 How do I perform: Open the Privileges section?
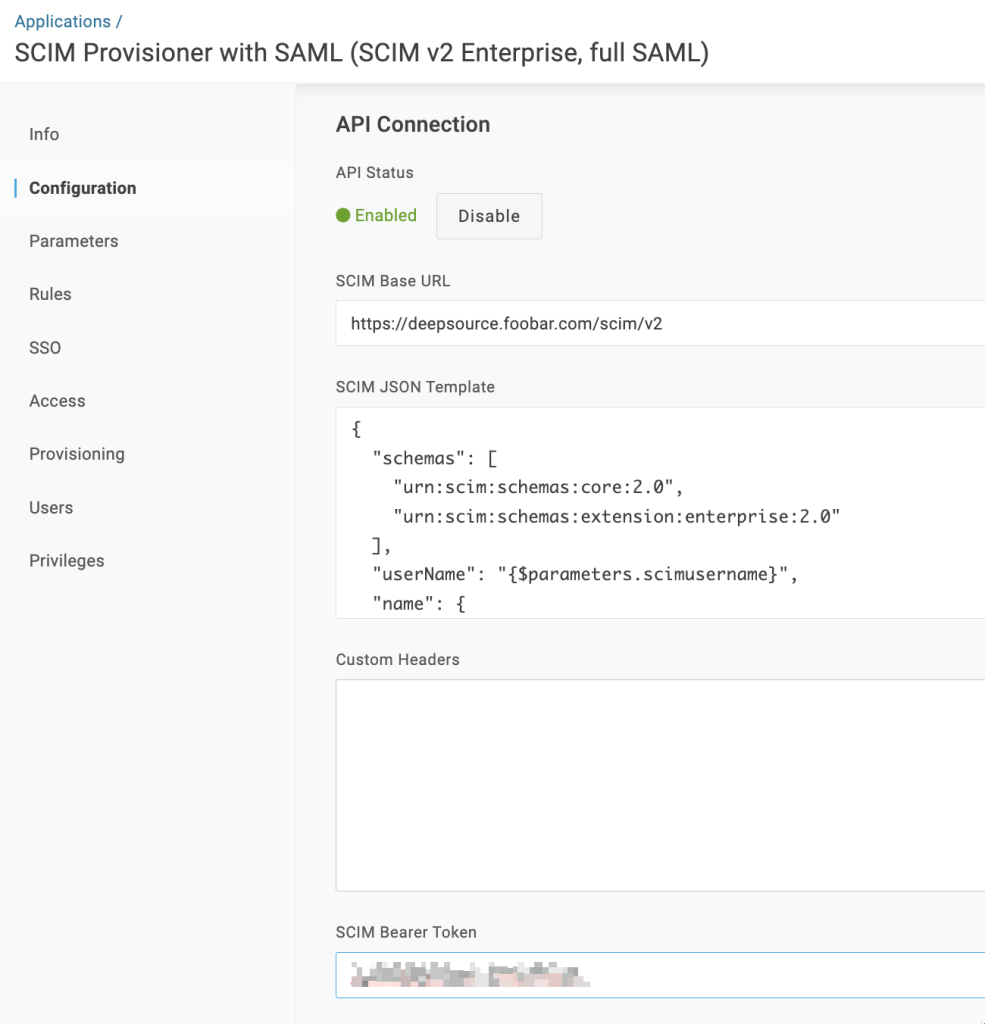(66, 561)
